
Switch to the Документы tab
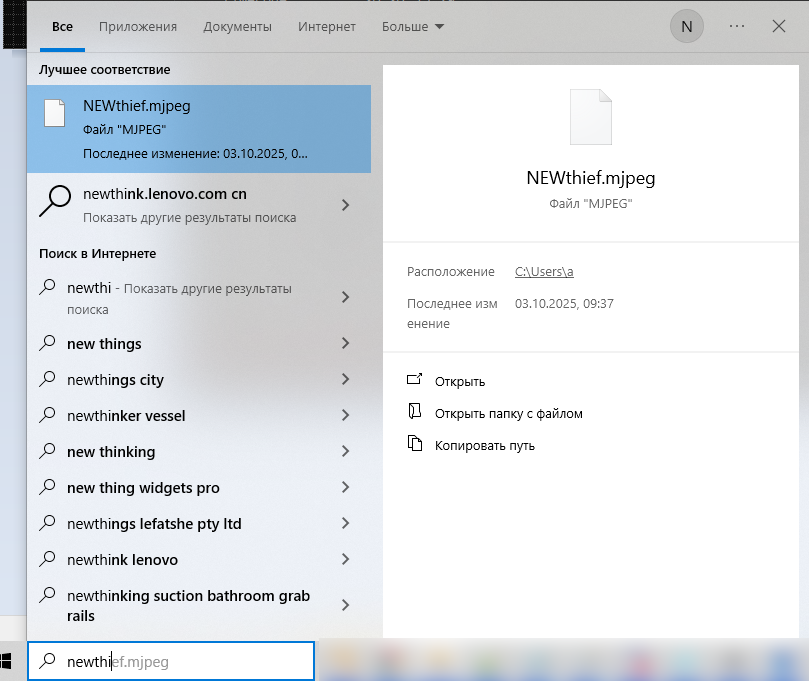(237, 27)
